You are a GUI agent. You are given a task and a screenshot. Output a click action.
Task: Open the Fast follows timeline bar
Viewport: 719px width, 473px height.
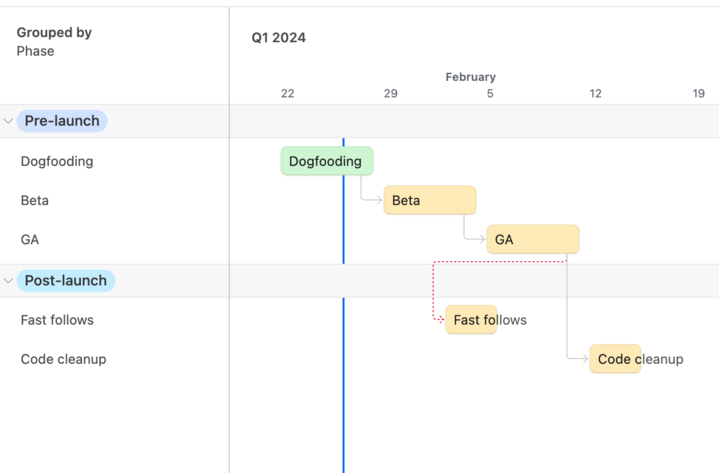[x=471, y=319]
